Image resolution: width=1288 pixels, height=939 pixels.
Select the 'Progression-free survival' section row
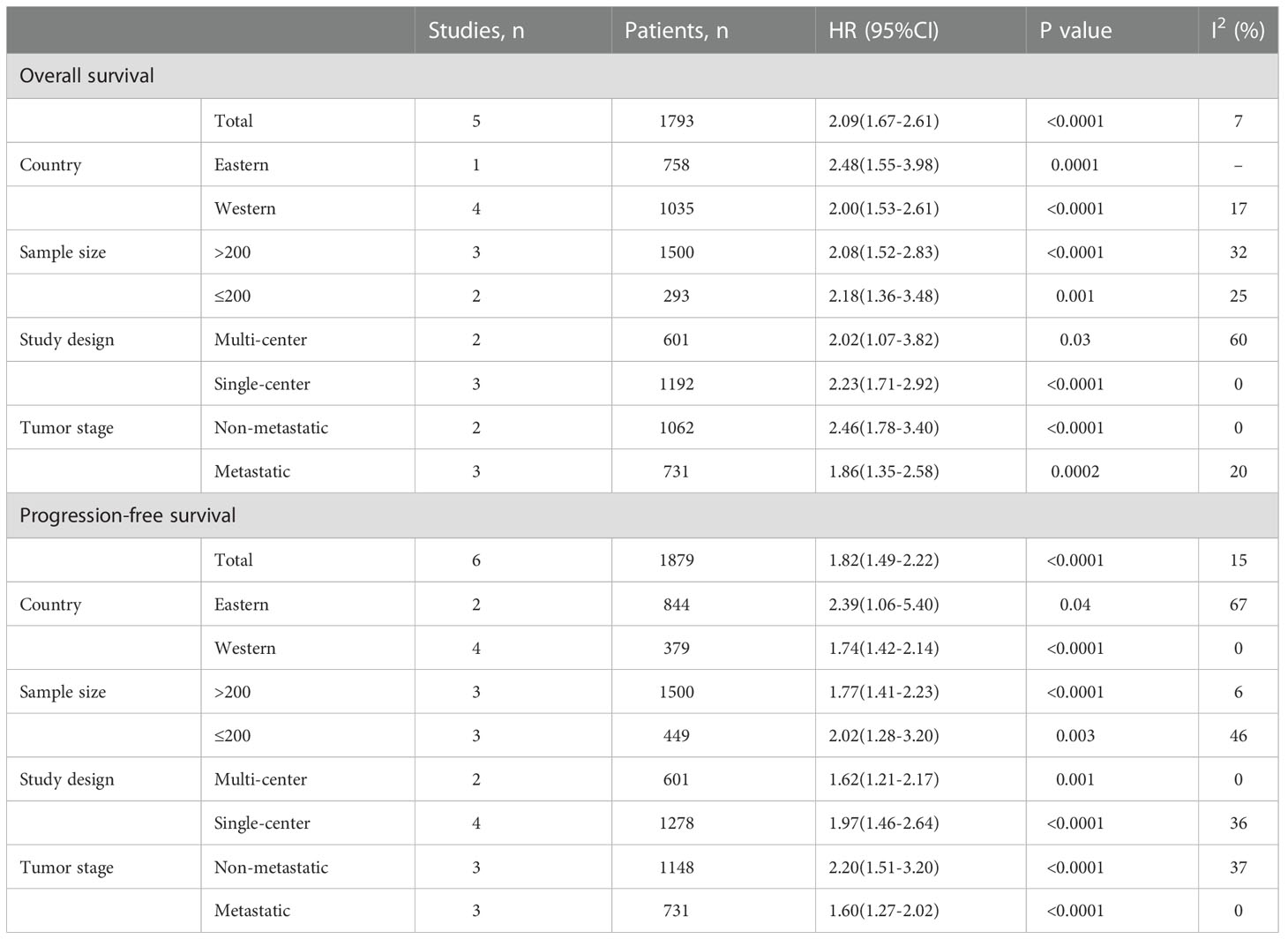point(642,515)
